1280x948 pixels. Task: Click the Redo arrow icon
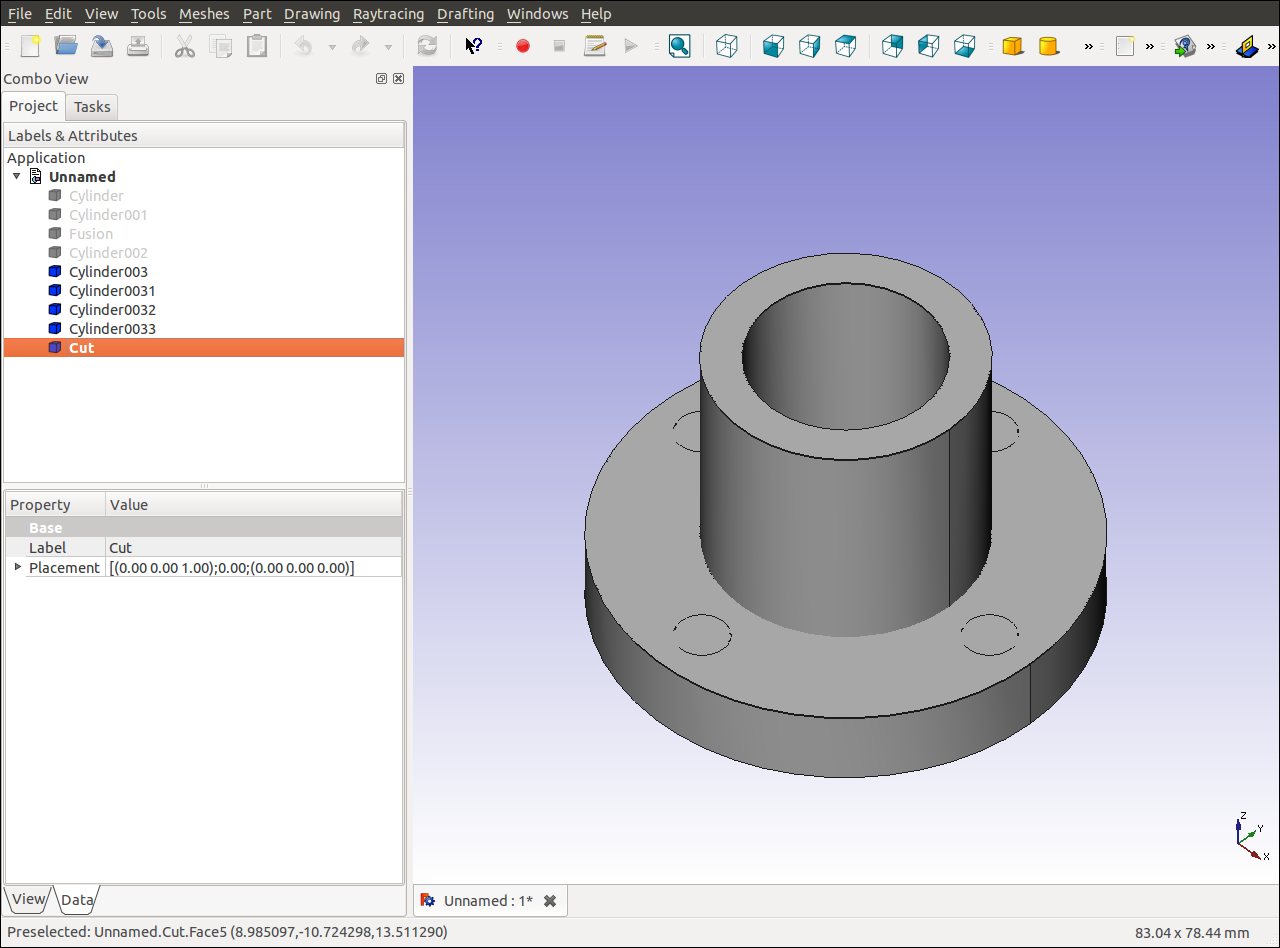point(360,46)
